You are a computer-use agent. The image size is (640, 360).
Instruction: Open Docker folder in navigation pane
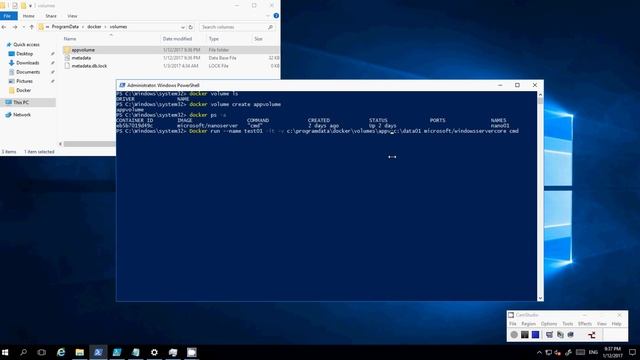pos(23,90)
